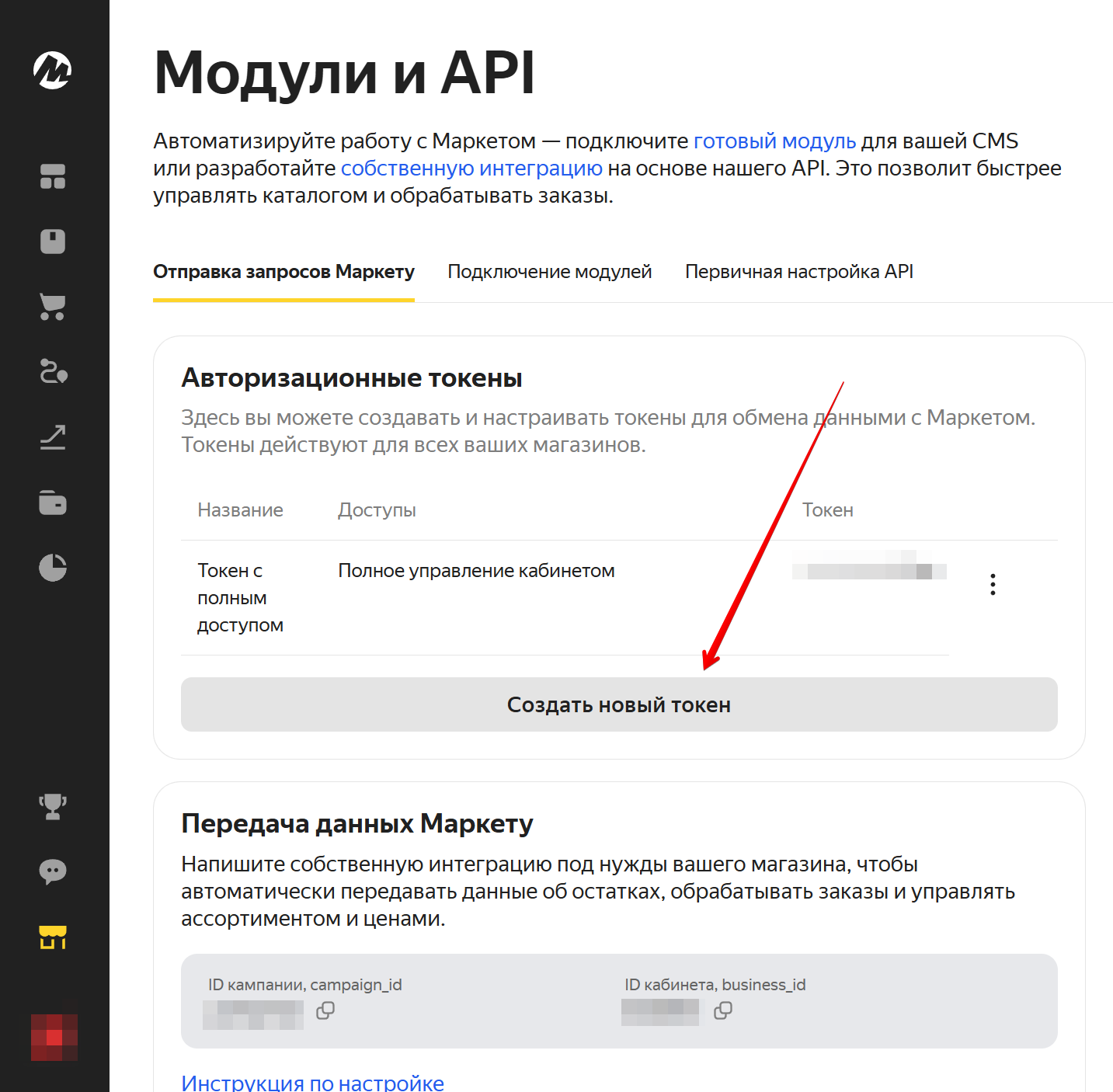
Task: Open the products box icon in sidebar
Action: [53, 242]
